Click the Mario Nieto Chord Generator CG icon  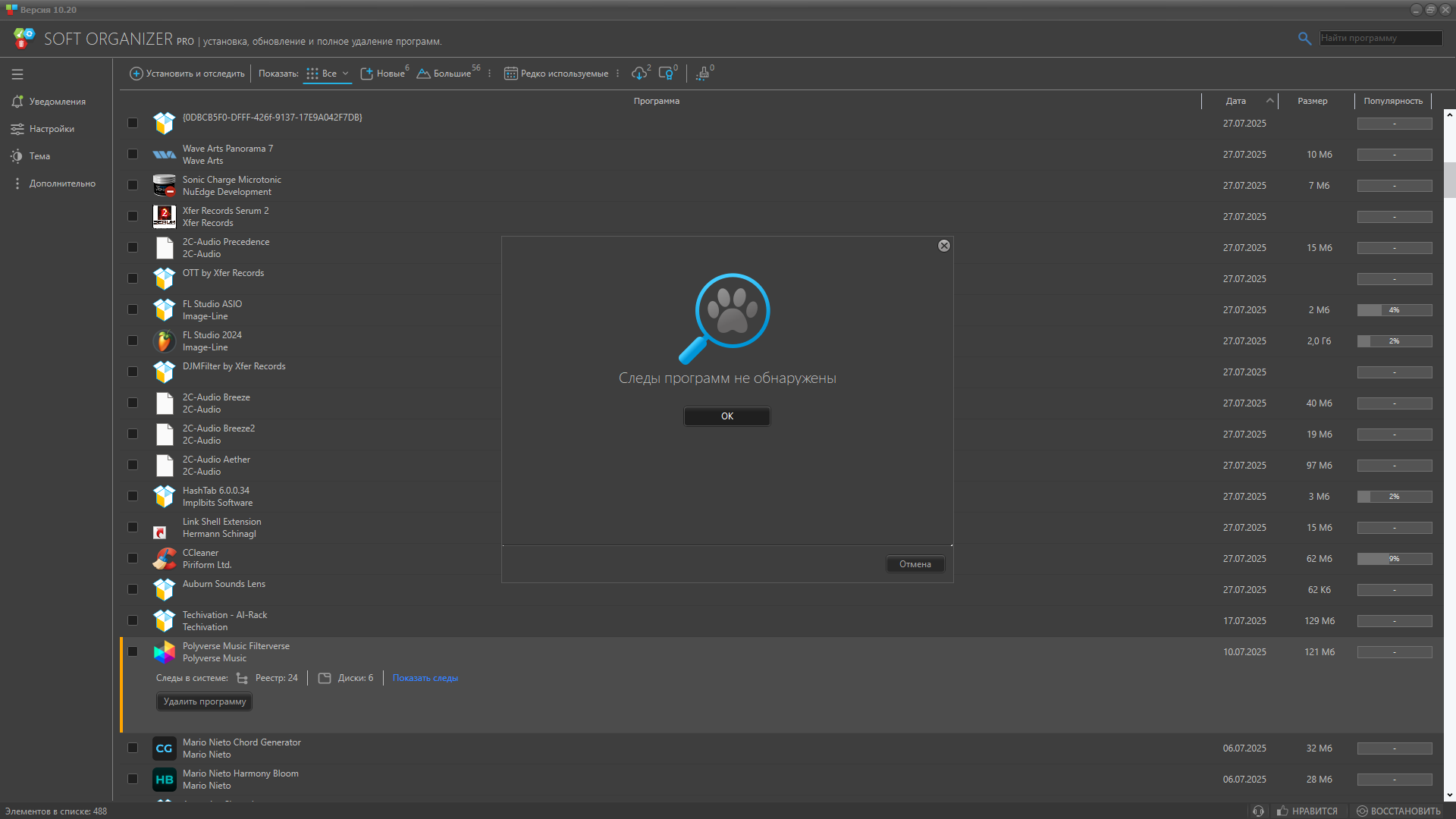click(164, 748)
